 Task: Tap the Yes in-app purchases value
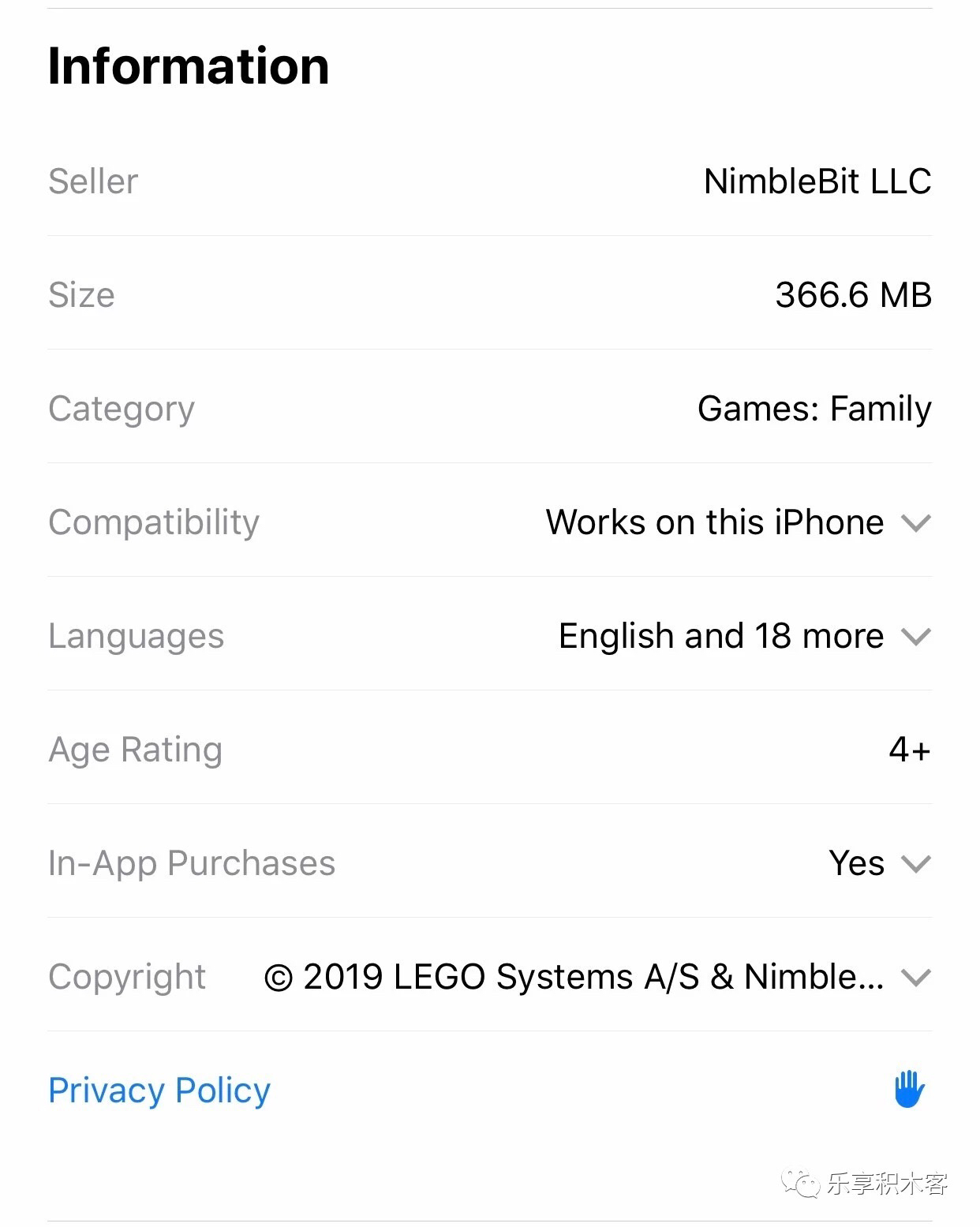(856, 863)
